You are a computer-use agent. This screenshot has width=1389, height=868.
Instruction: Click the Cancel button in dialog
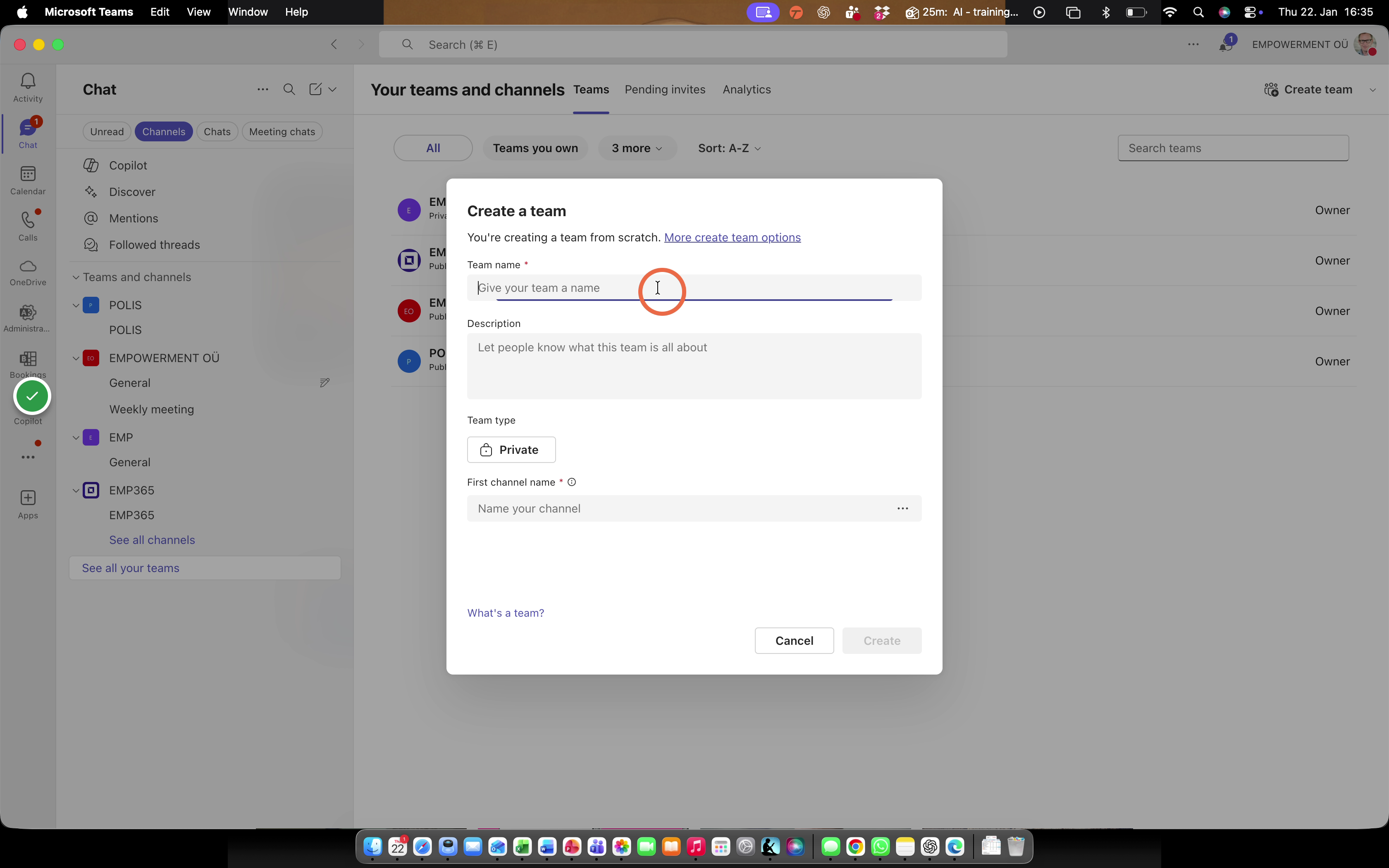794,641
